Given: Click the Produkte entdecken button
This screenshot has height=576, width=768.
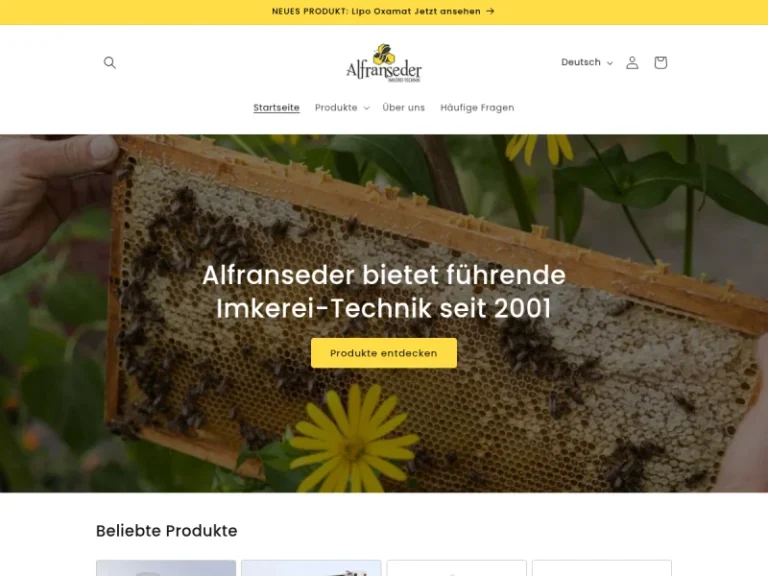Looking at the screenshot, I should point(384,353).
